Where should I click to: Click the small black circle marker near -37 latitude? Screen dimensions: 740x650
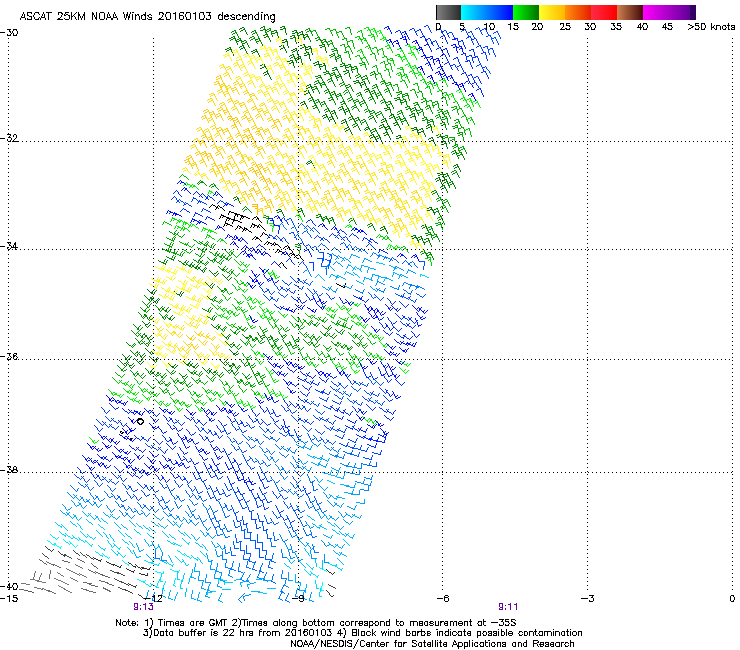(x=140, y=421)
